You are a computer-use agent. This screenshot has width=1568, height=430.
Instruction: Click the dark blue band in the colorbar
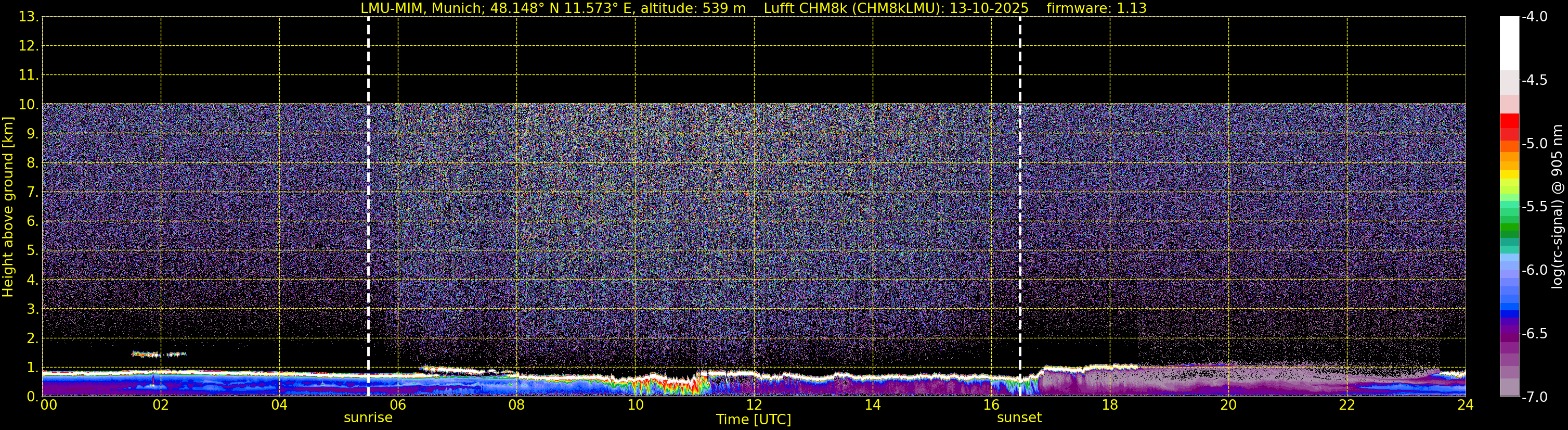point(1510,314)
